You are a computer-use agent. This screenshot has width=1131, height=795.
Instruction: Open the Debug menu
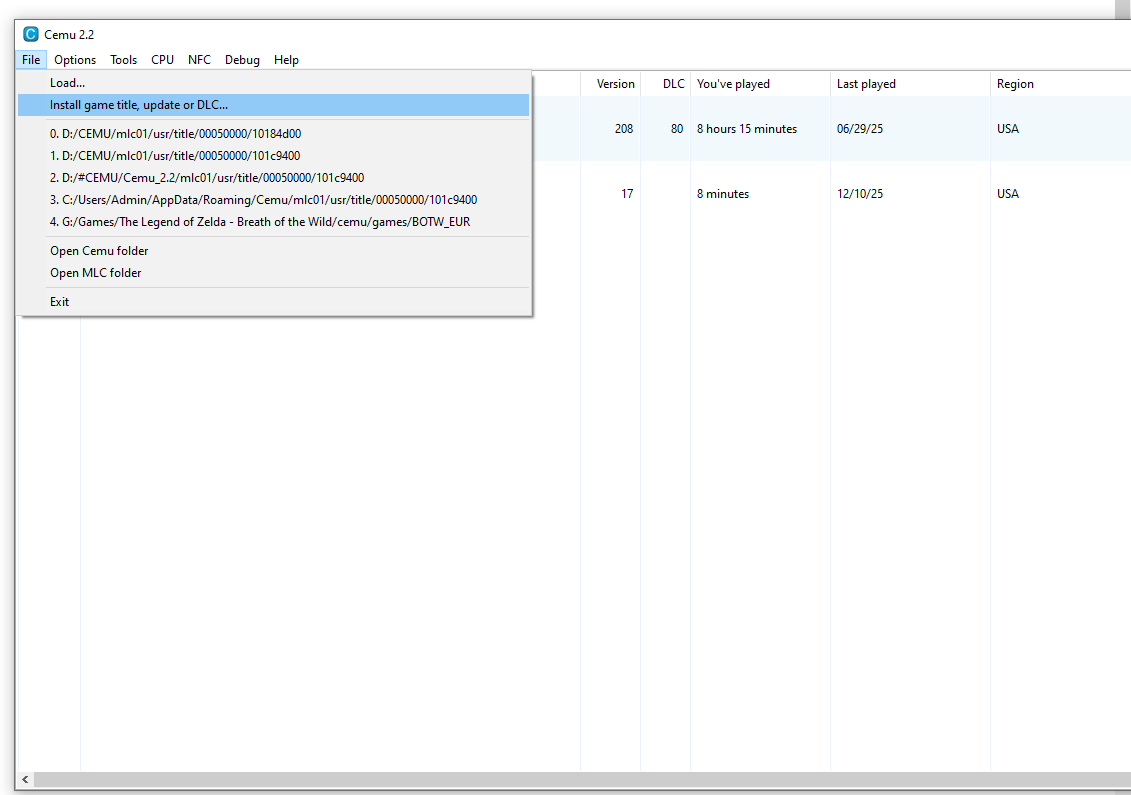click(242, 60)
